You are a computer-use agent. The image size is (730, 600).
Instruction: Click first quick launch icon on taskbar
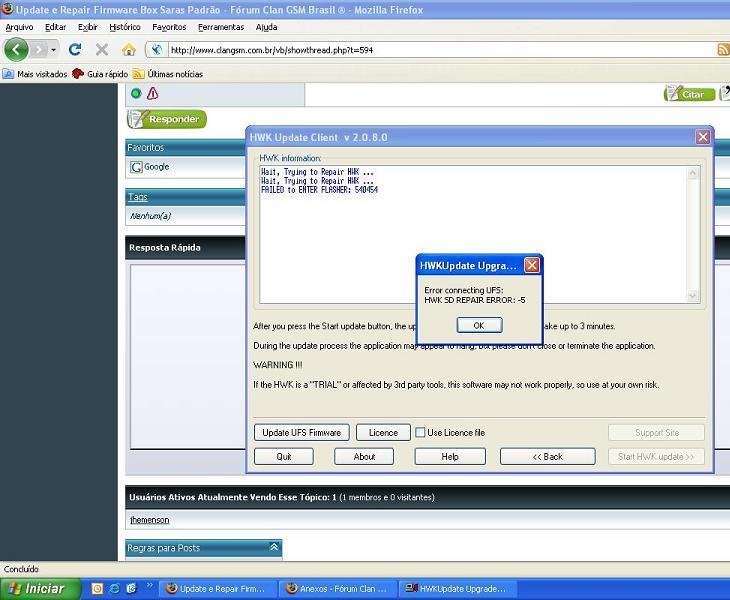click(x=97, y=589)
